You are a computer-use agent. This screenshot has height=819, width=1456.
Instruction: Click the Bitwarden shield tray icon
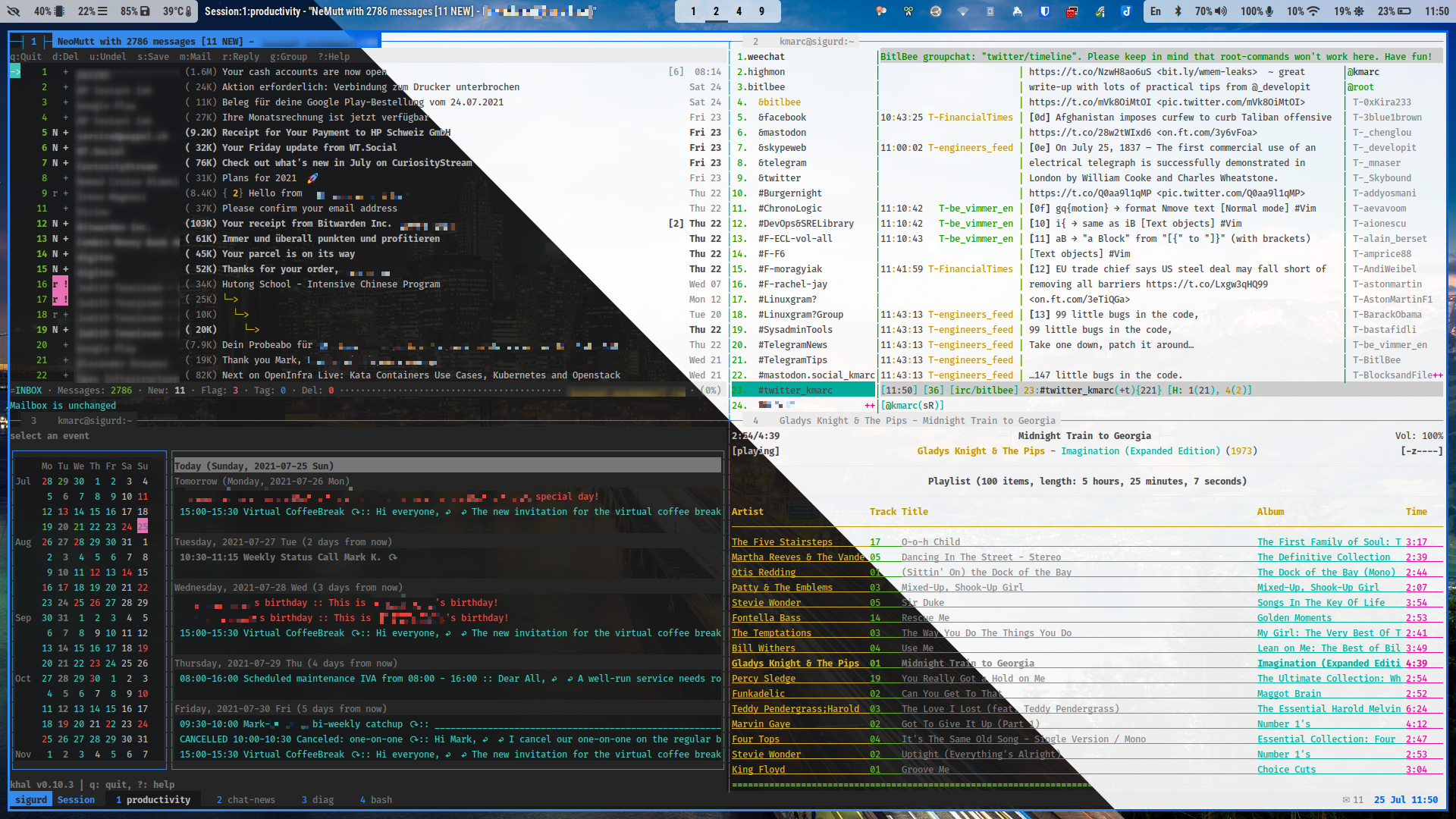(1044, 11)
